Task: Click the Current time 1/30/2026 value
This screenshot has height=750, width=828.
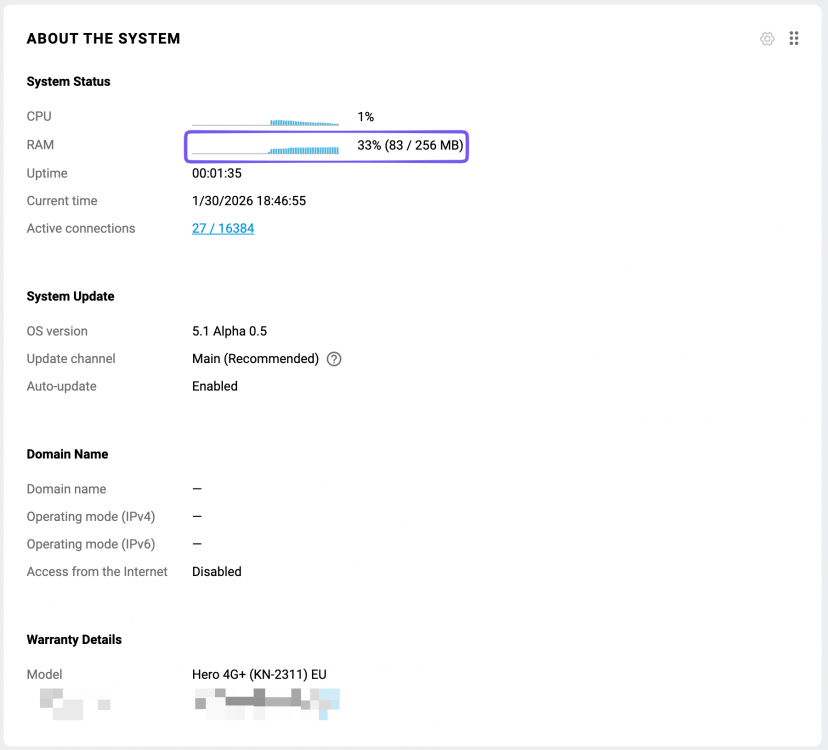Action: coord(249,201)
